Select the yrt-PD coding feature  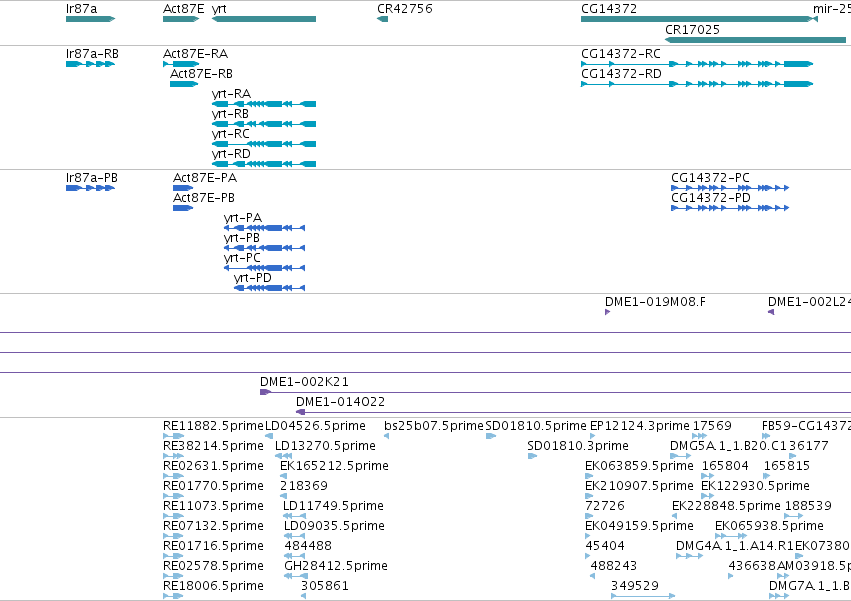pyautogui.click(x=269, y=288)
